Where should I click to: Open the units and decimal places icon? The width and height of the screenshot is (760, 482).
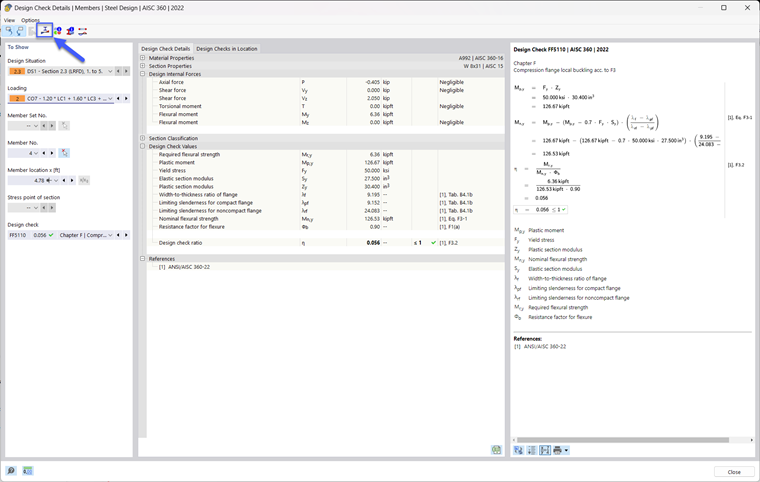point(28,471)
